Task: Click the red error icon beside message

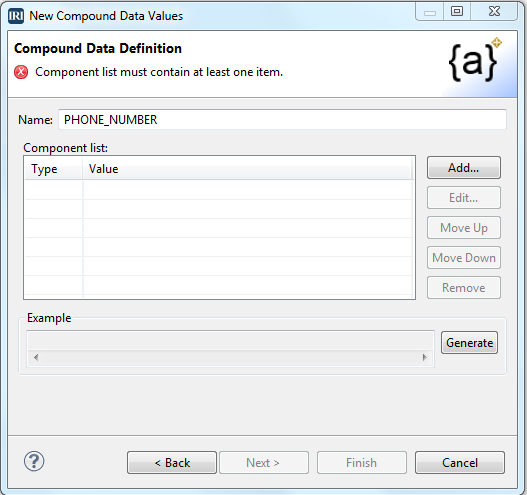Action: coord(21,72)
